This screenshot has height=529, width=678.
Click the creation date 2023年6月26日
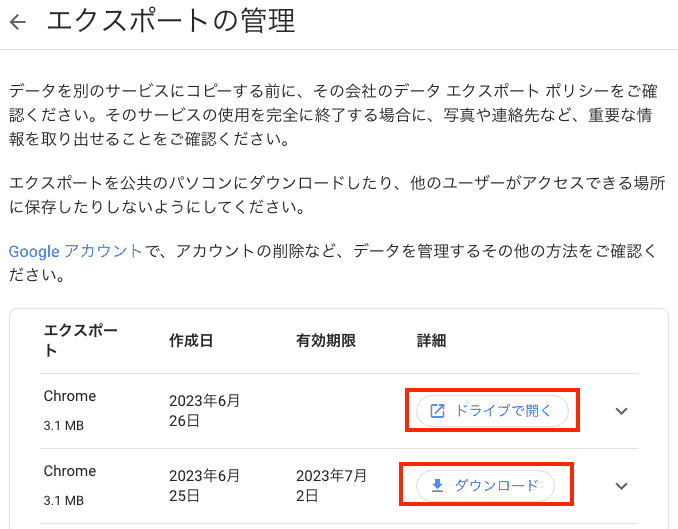204,410
